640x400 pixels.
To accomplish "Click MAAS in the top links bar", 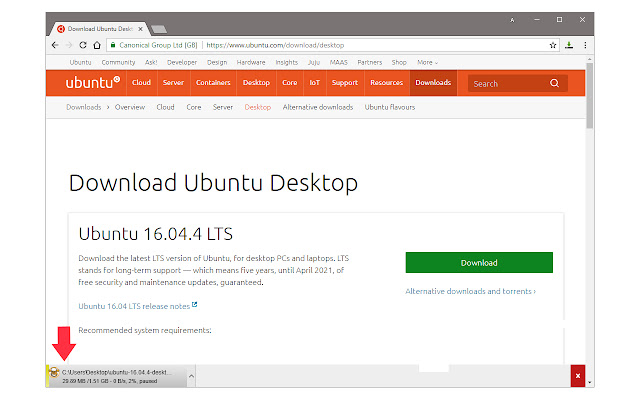I will (339, 62).
